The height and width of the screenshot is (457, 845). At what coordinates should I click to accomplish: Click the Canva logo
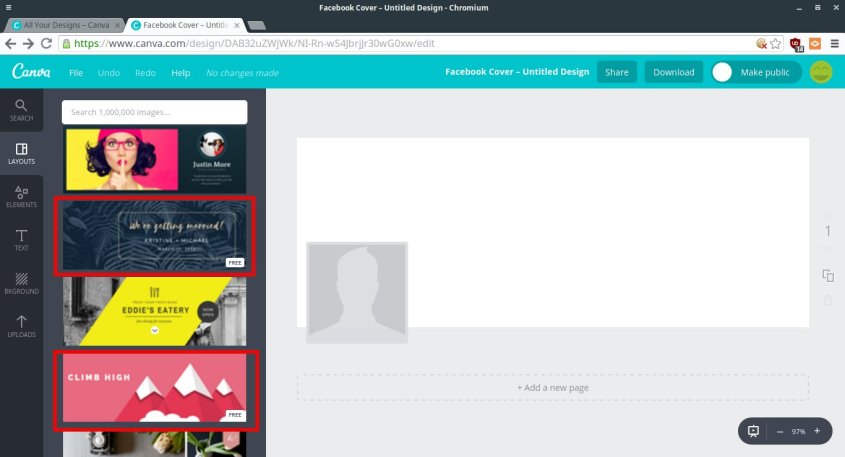31,72
